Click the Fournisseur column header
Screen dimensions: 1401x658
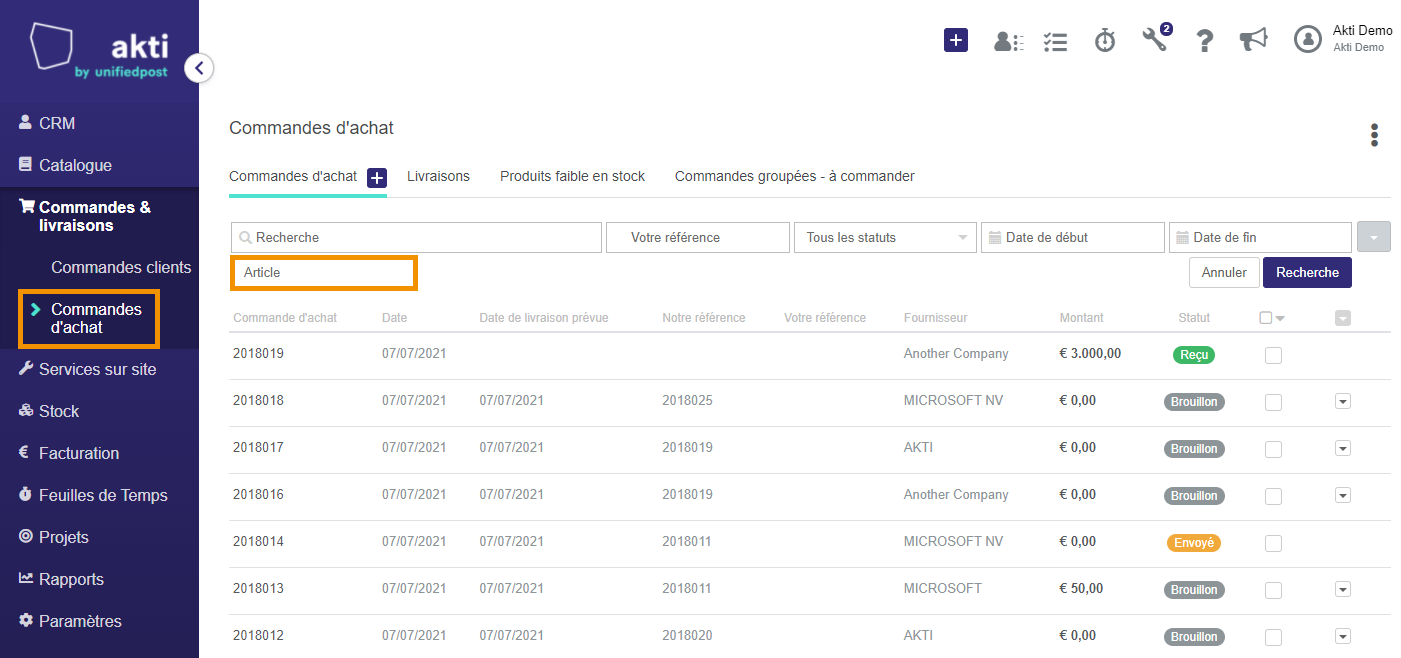936,318
